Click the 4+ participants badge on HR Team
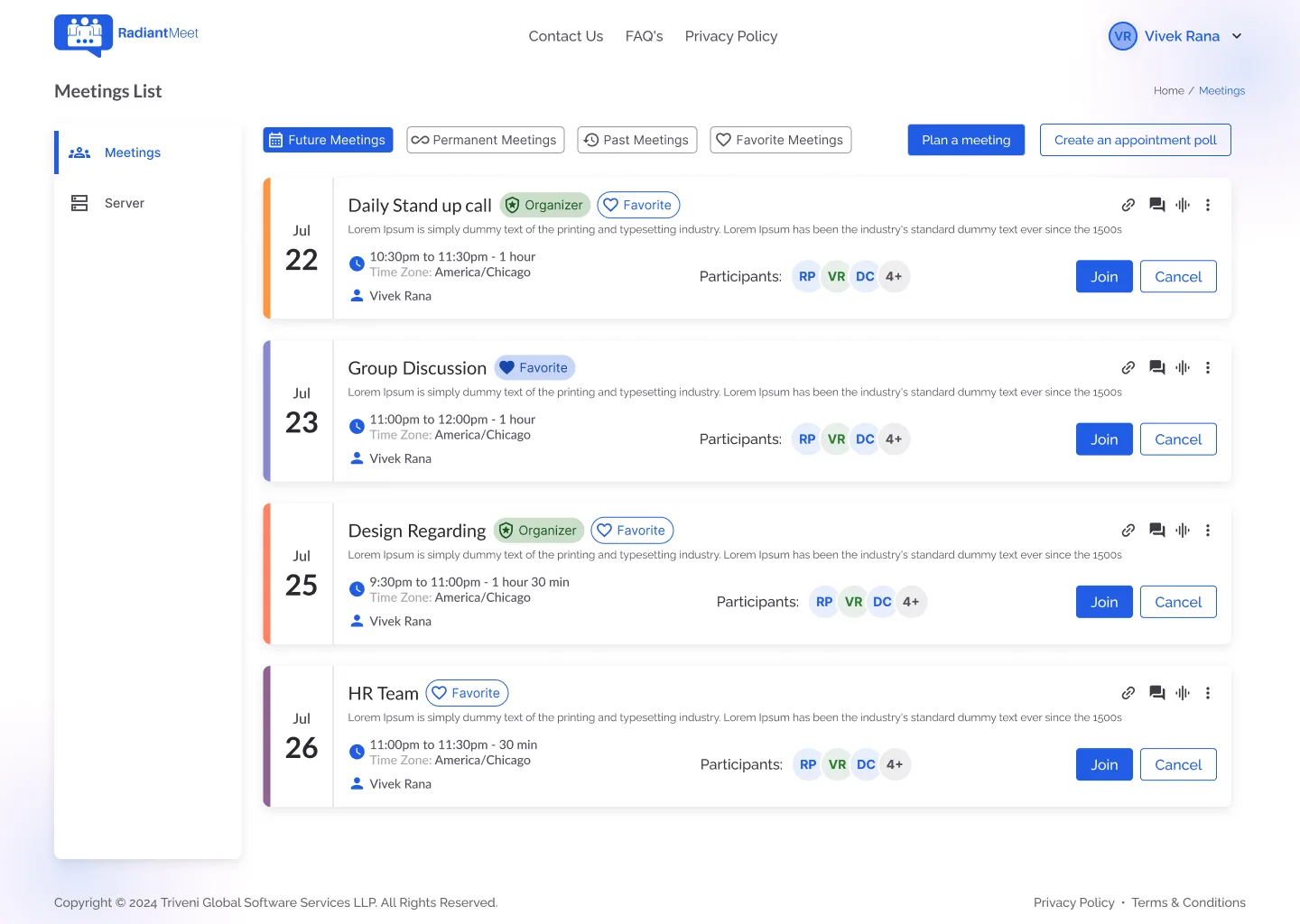This screenshot has width=1300, height=924. pyautogui.click(x=895, y=764)
